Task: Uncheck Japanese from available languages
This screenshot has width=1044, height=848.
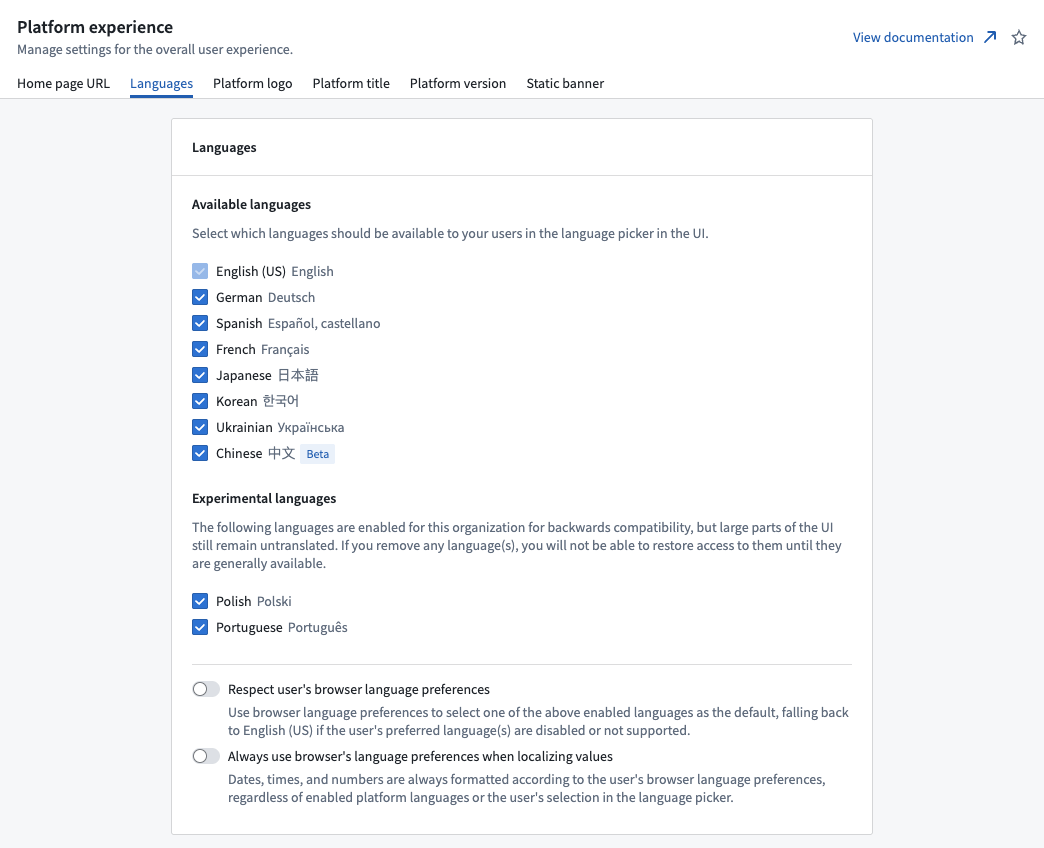Action: pyautogui.click(x=200, y=375)
